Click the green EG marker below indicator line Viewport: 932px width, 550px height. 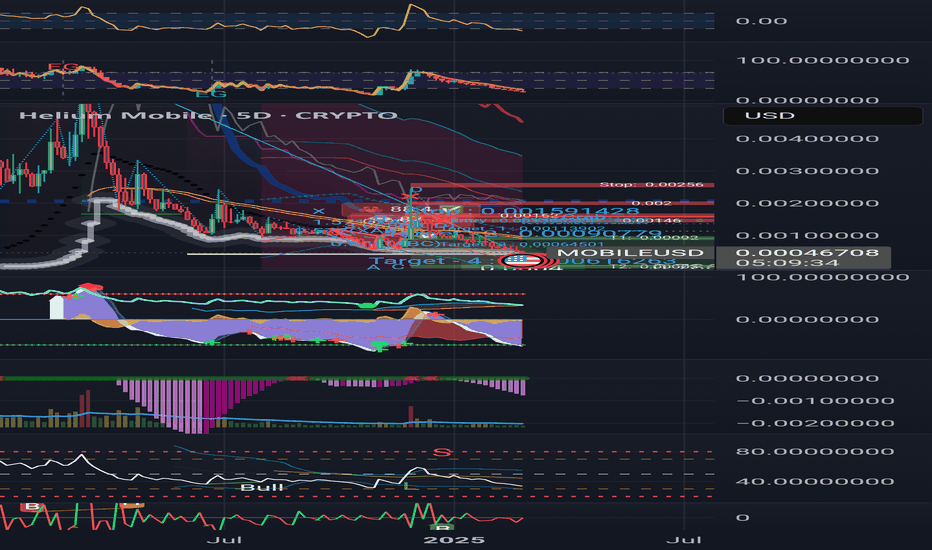[x=211, y=94]
